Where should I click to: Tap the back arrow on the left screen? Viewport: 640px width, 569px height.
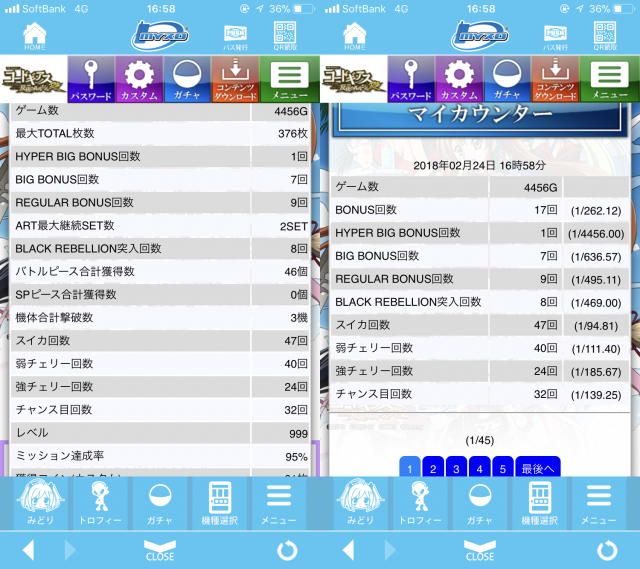click(28, 550)
